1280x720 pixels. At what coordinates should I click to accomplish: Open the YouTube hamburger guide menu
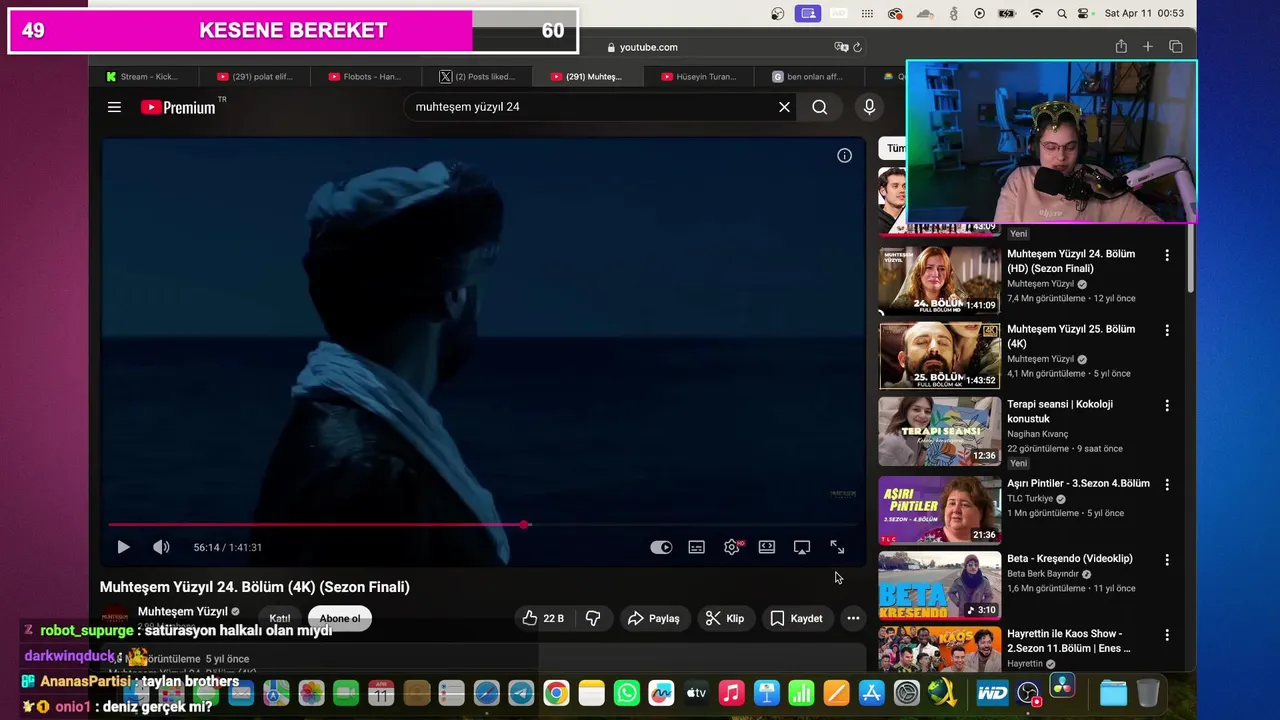click(114, 107)
